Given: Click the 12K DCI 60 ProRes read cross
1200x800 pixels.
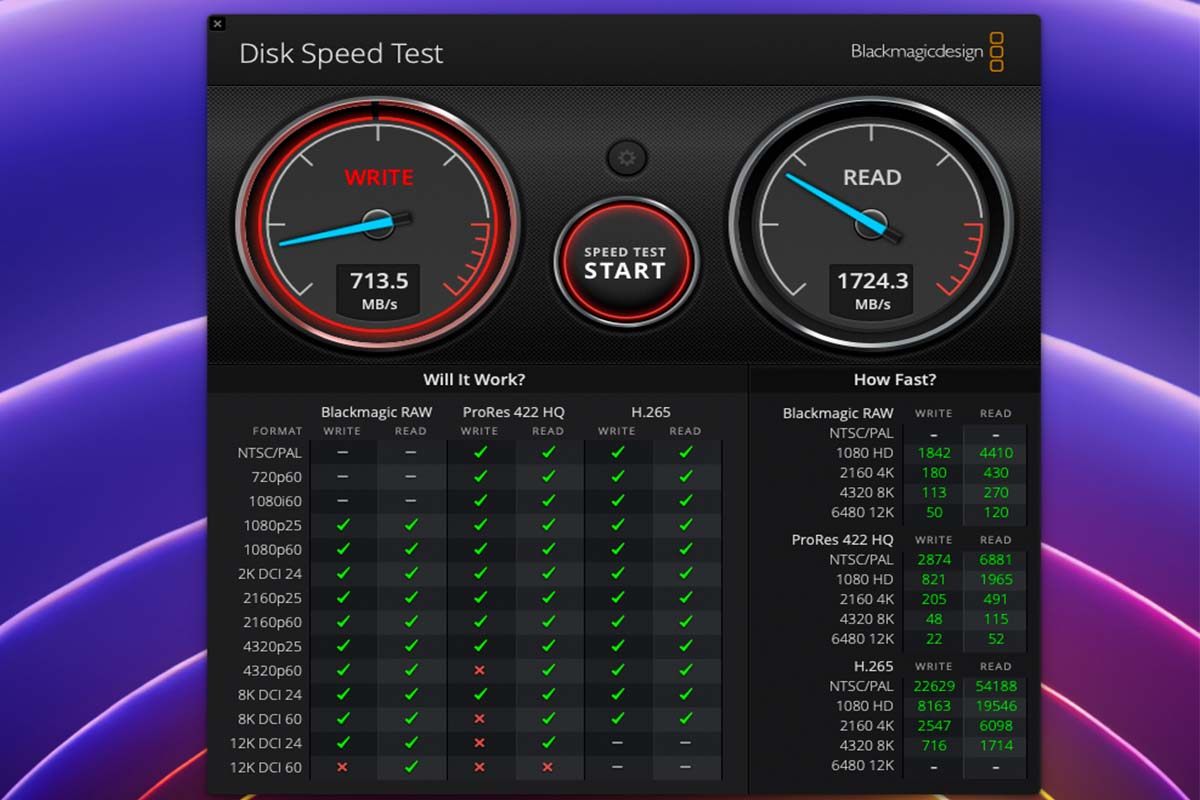Looking at the screenshot, I should (548, 767).
